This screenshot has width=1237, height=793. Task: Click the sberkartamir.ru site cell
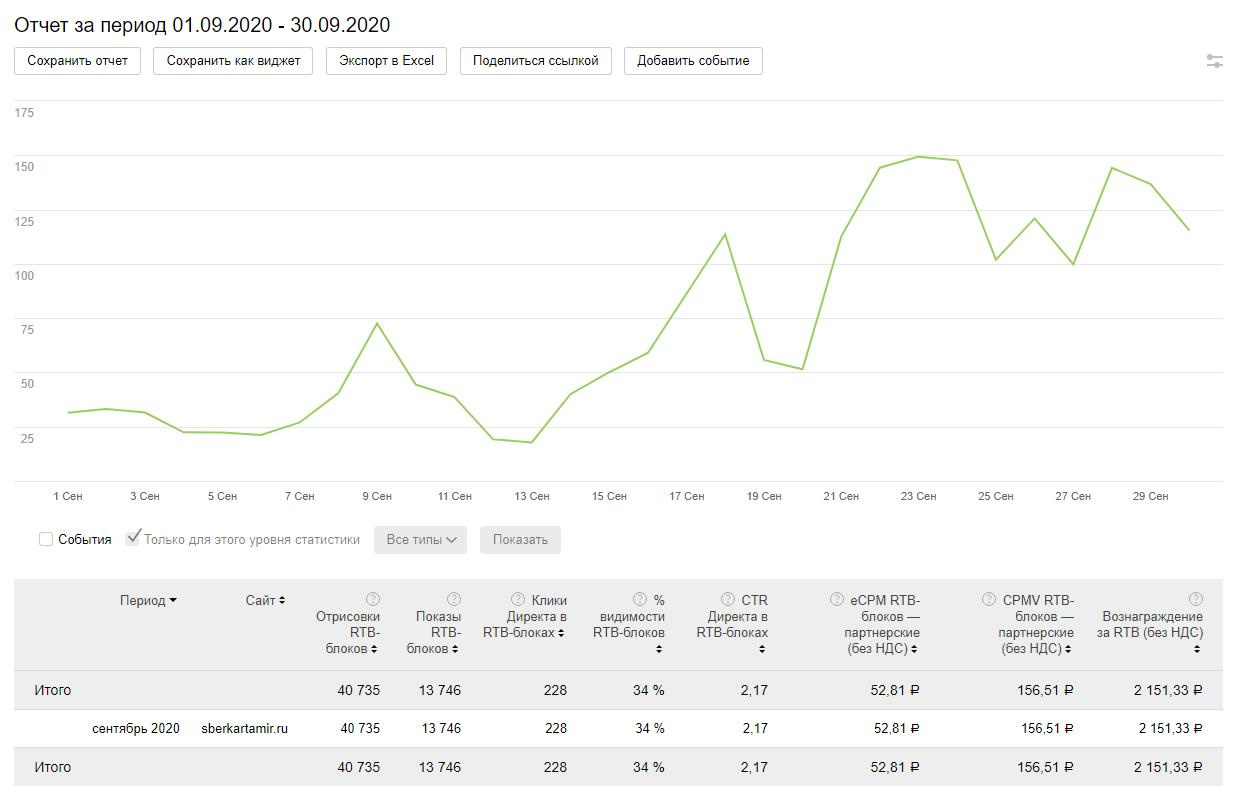[244, 728]
